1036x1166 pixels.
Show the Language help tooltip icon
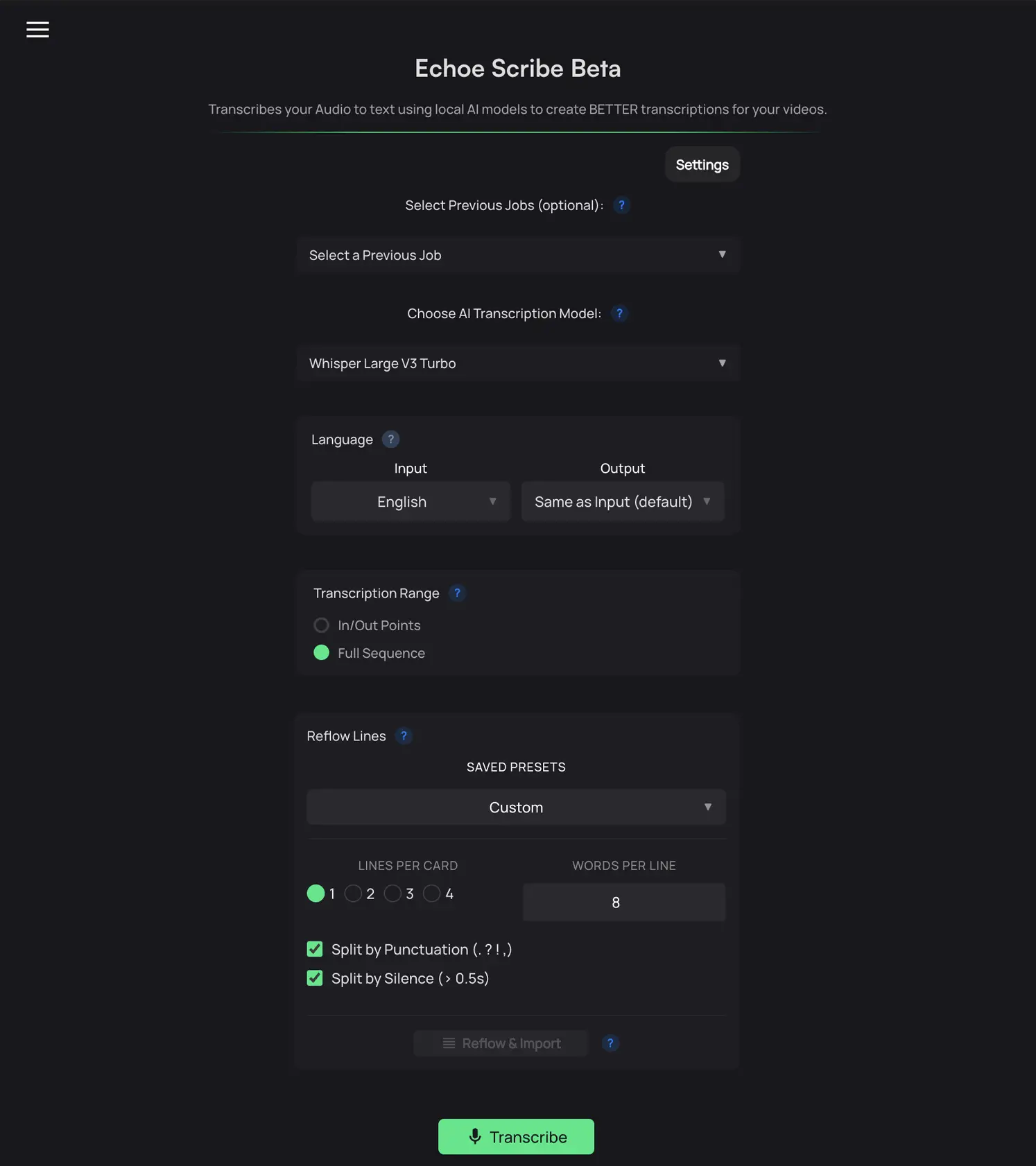pos(390,440)
